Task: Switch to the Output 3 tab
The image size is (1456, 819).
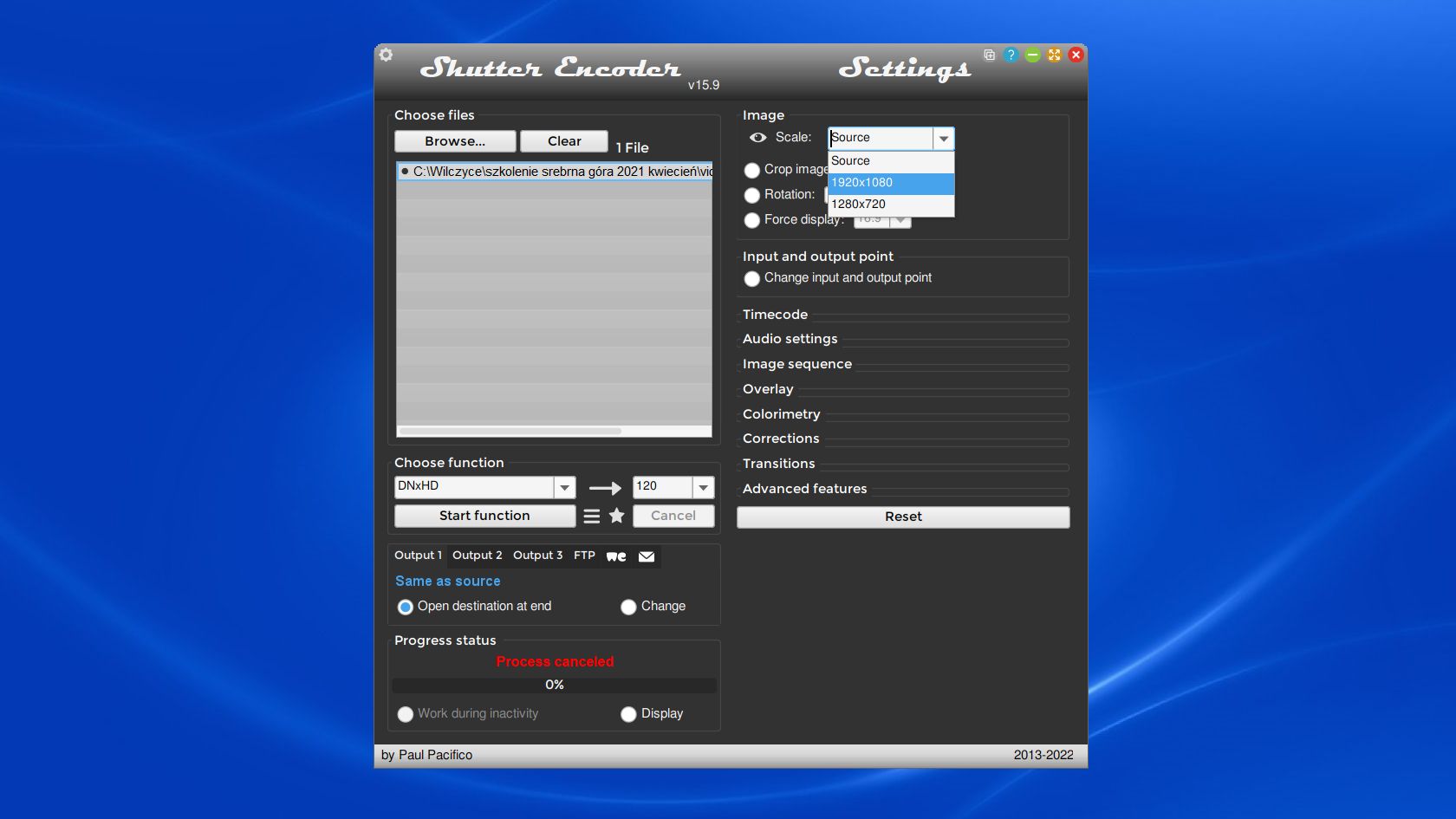Action: point(537,556)
